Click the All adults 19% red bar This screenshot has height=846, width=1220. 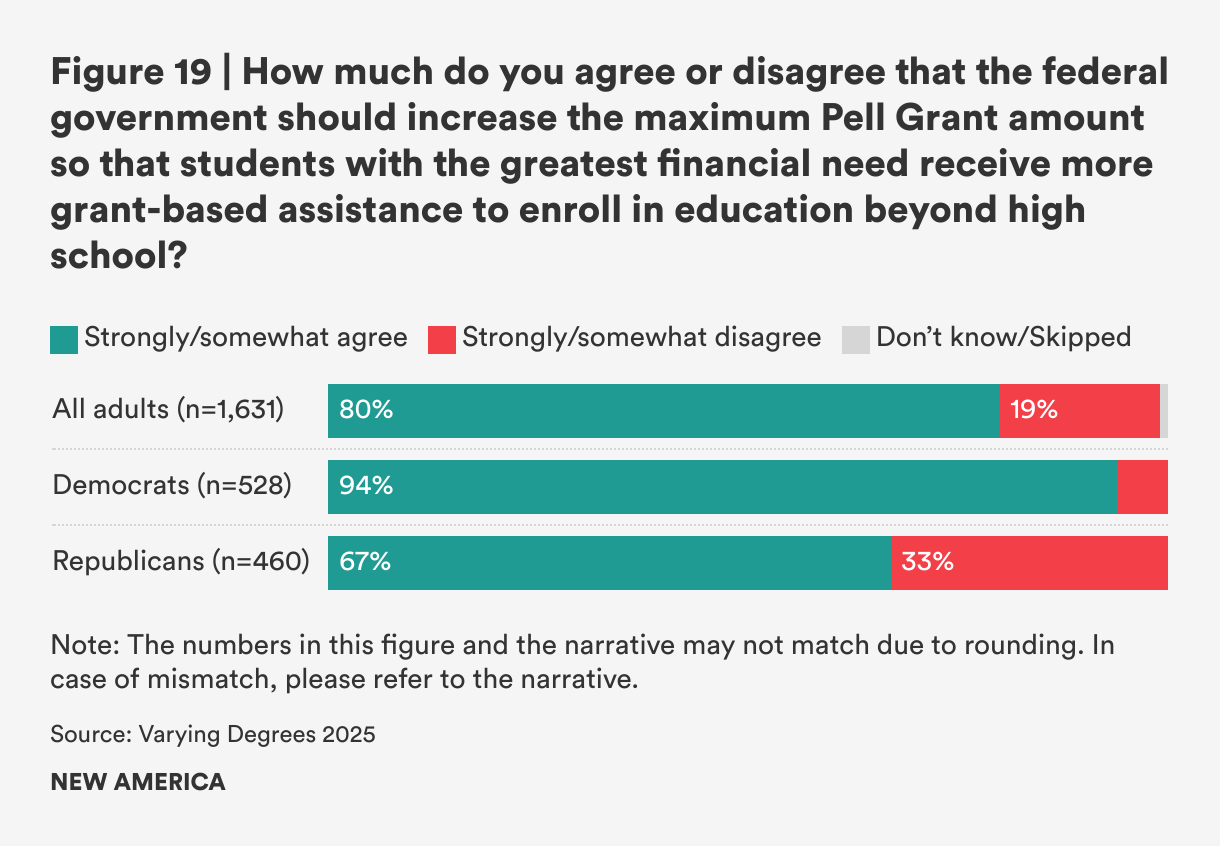(1080, 411)
